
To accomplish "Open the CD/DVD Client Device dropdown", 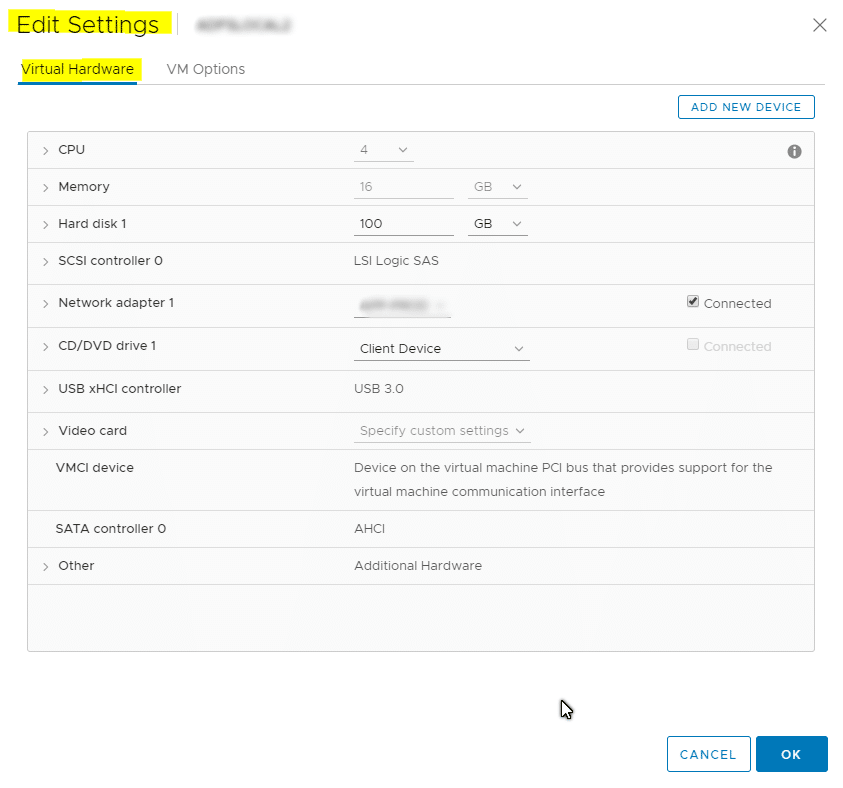I will click(x=442, y=349).
